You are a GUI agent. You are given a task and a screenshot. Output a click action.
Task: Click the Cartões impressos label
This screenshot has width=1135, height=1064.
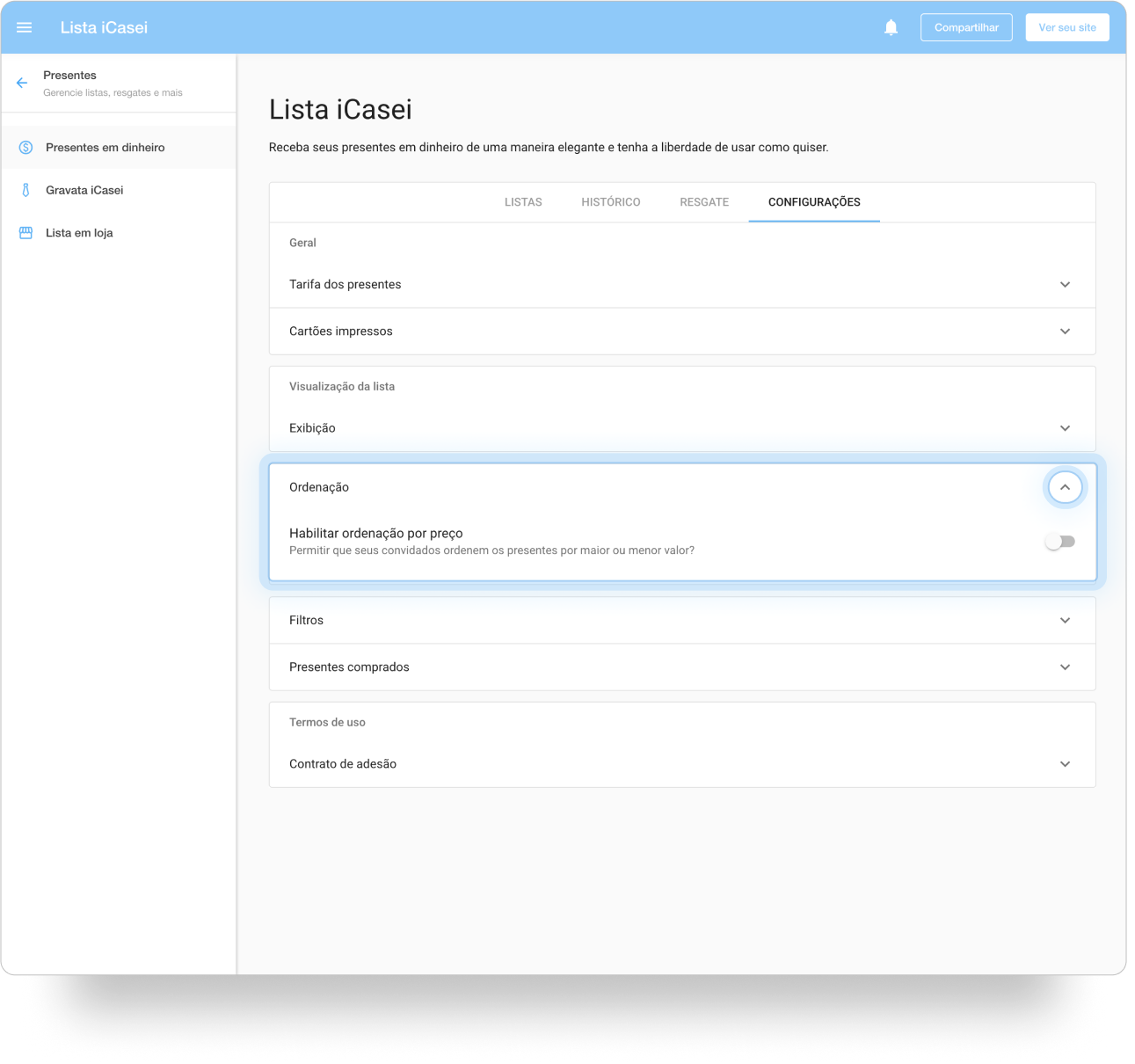click(340, 332)
